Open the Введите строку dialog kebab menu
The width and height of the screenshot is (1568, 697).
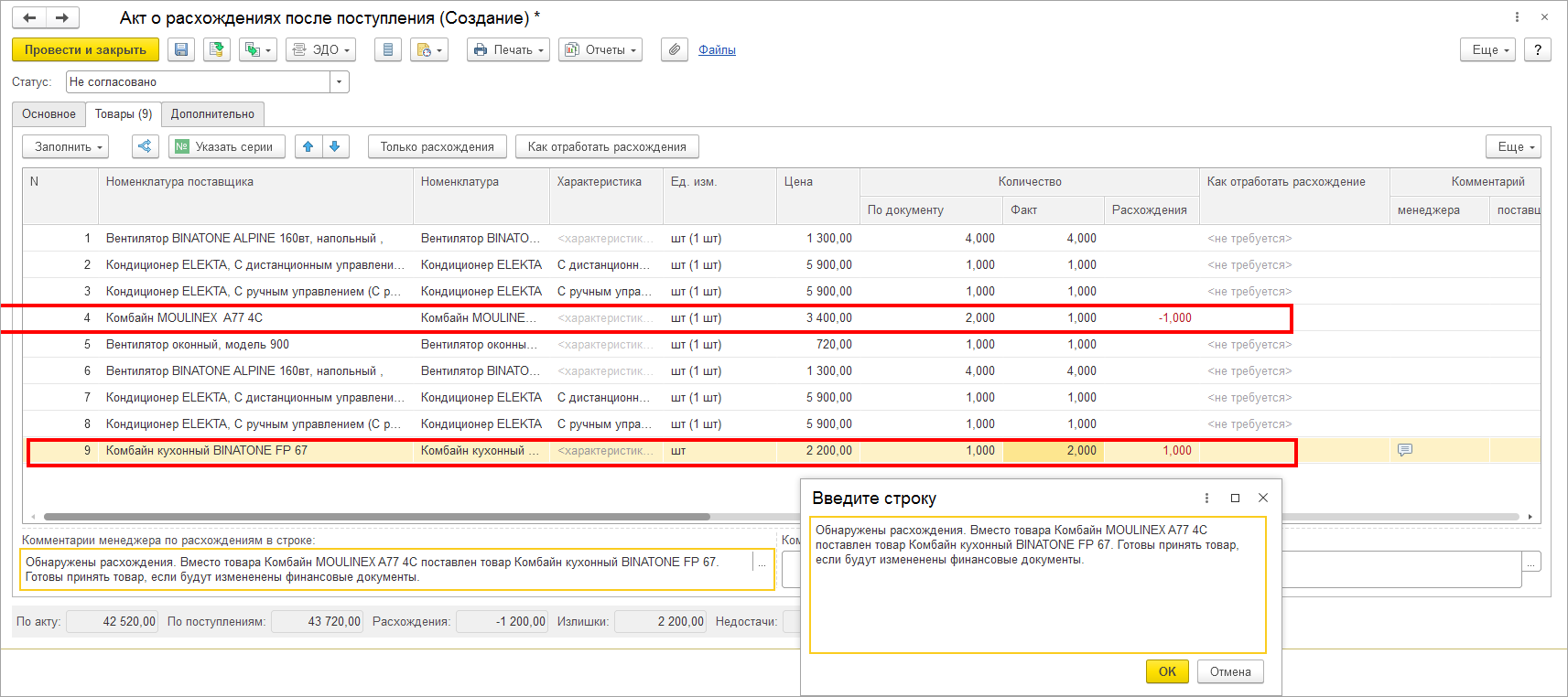point(1206,498)
